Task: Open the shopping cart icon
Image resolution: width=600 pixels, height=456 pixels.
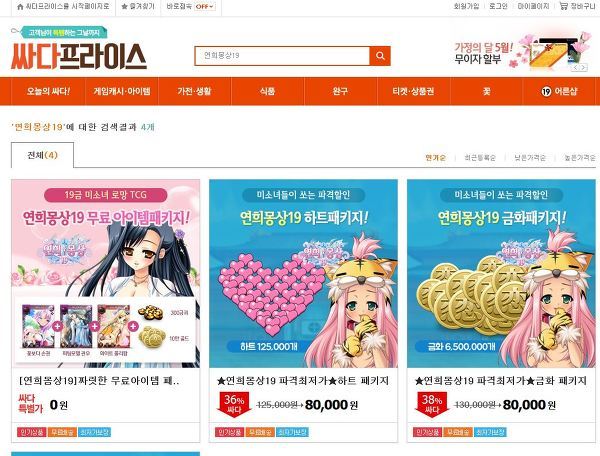Action: [563, 6]
